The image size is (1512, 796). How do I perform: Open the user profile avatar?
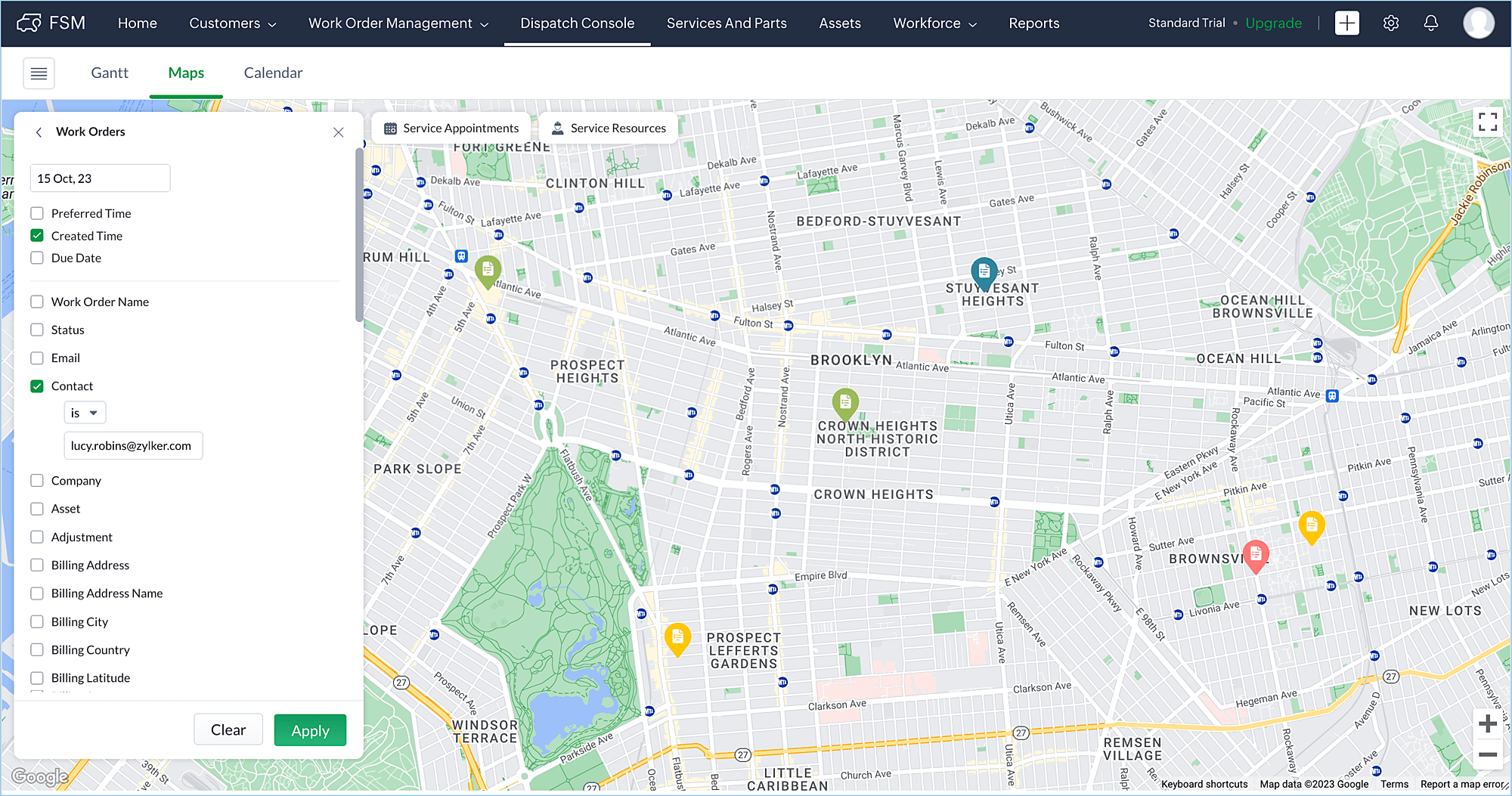[x=1479, y=23]
